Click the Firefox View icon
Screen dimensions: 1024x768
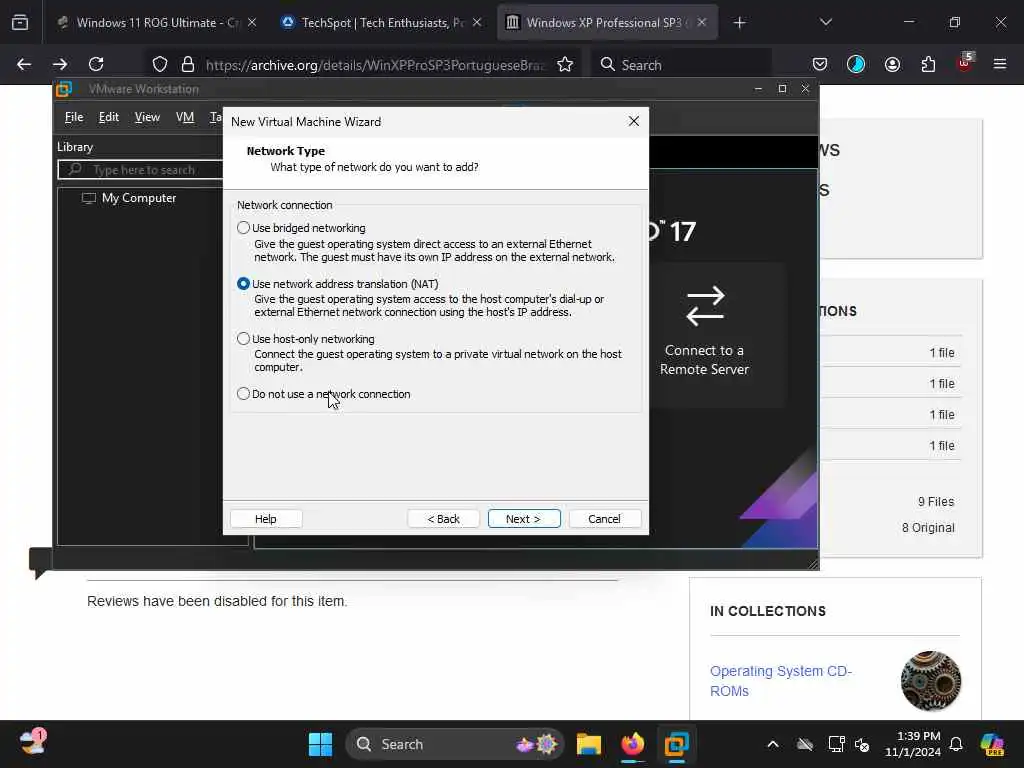20,23
